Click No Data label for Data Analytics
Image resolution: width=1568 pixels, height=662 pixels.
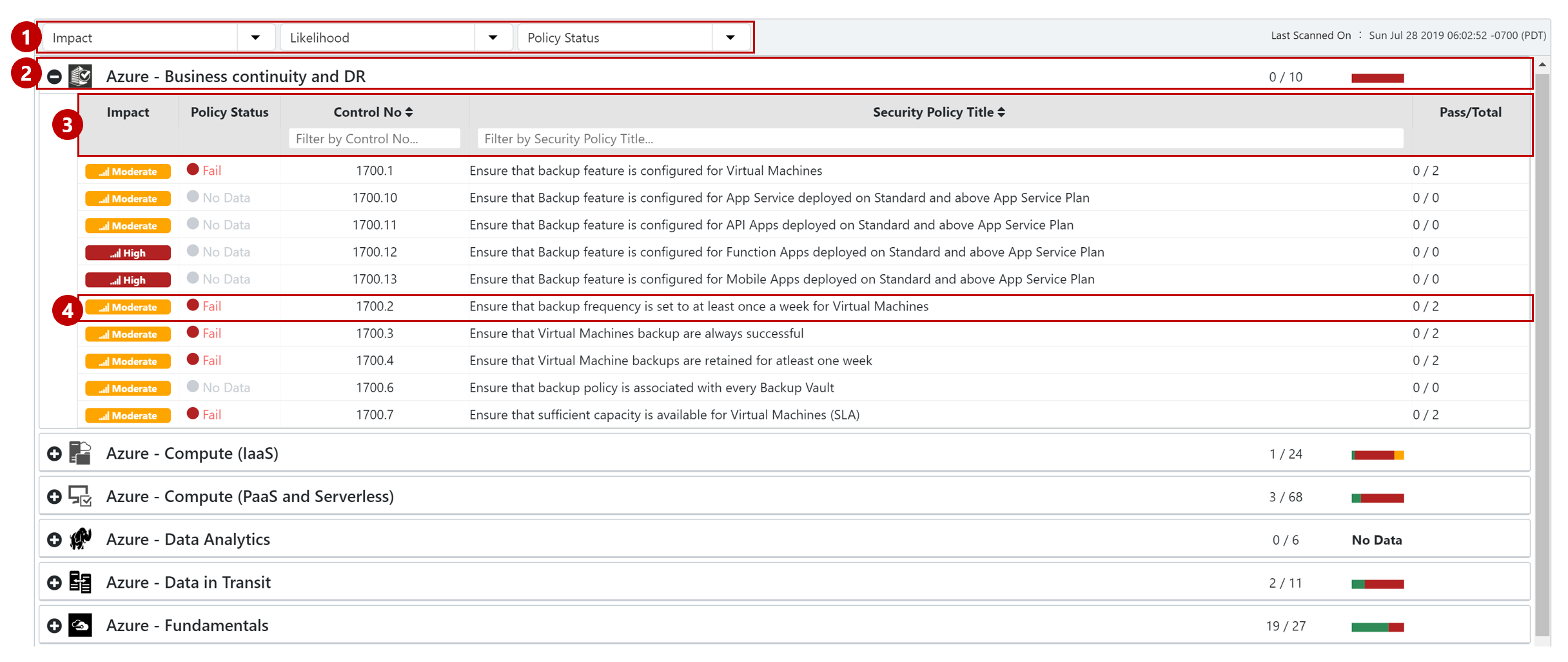(x=1377, y=540)
